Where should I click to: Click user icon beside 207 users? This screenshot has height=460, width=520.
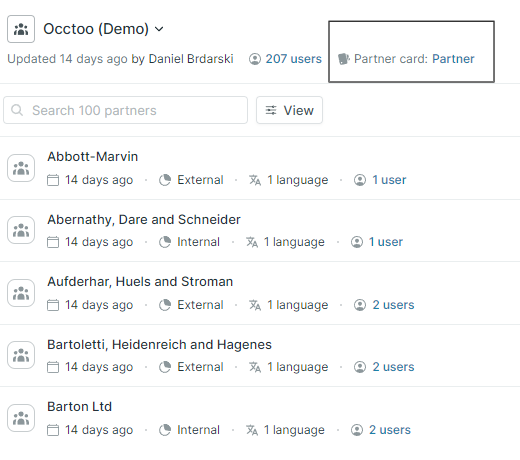tap(255, 59)
